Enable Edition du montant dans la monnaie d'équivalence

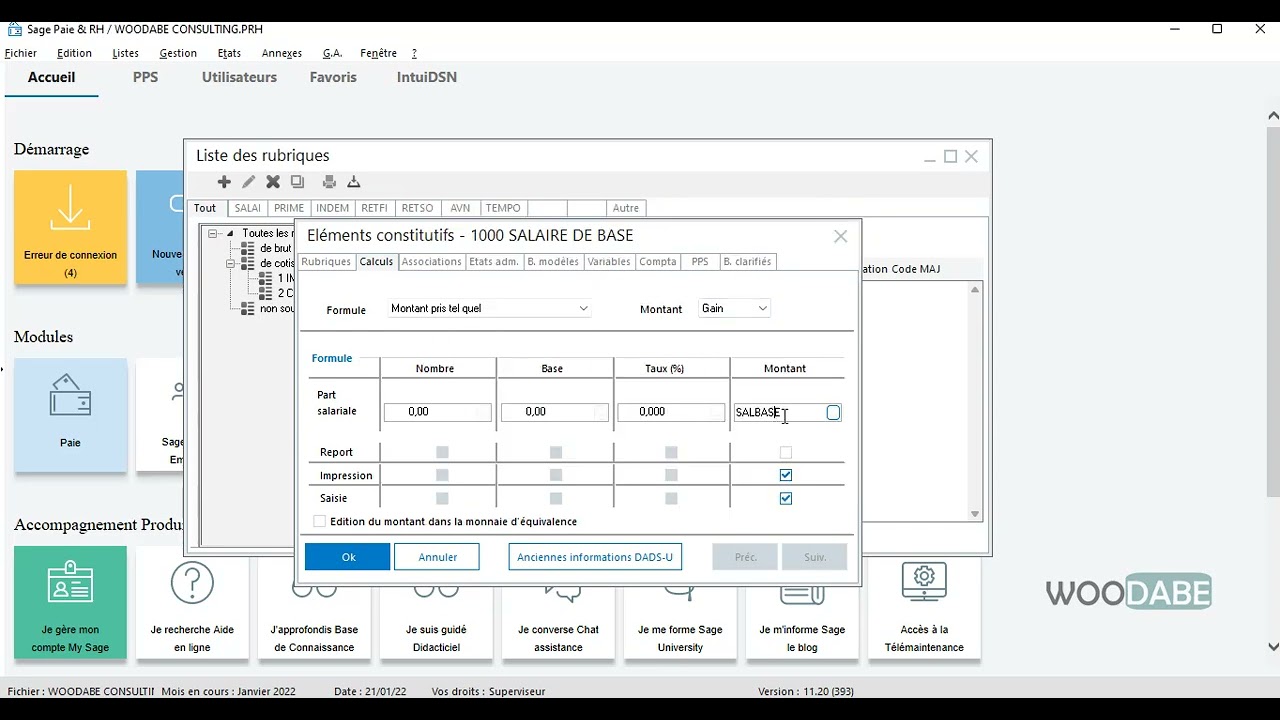(x=320, y=521)
